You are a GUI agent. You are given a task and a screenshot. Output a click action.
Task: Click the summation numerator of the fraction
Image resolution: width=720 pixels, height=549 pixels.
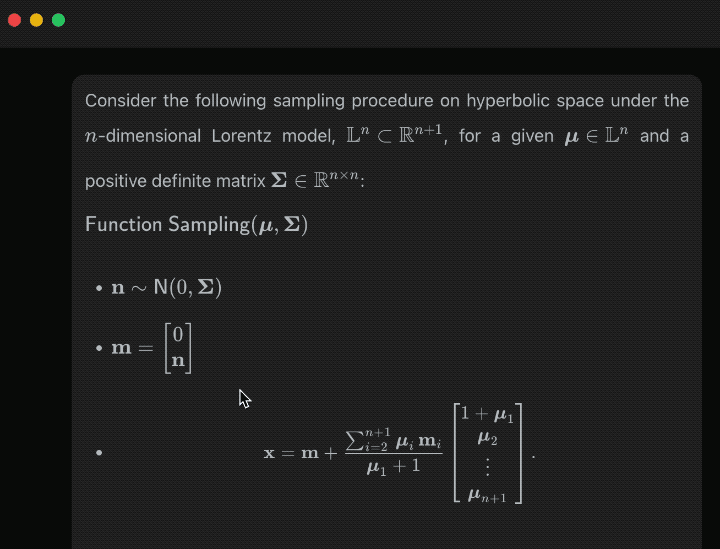392,439
